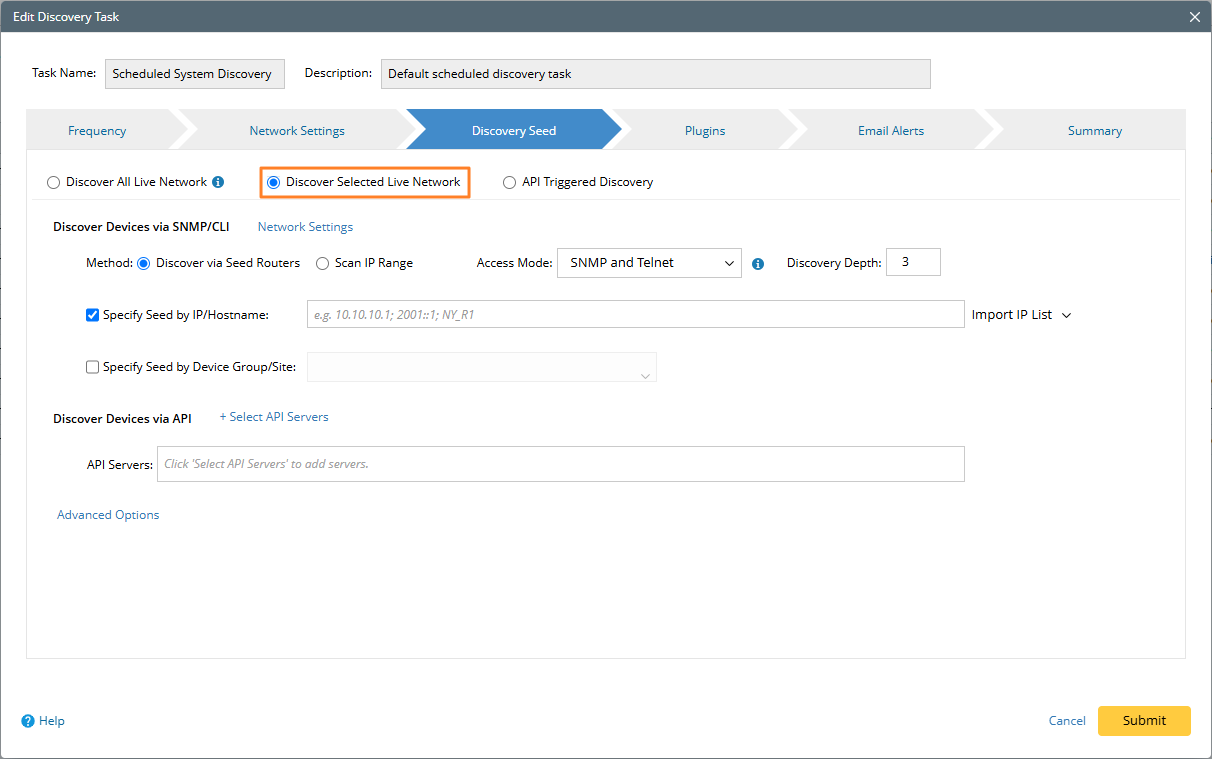
Task: Select Discover All Live Network option
Action: click(x=54, y=183)
